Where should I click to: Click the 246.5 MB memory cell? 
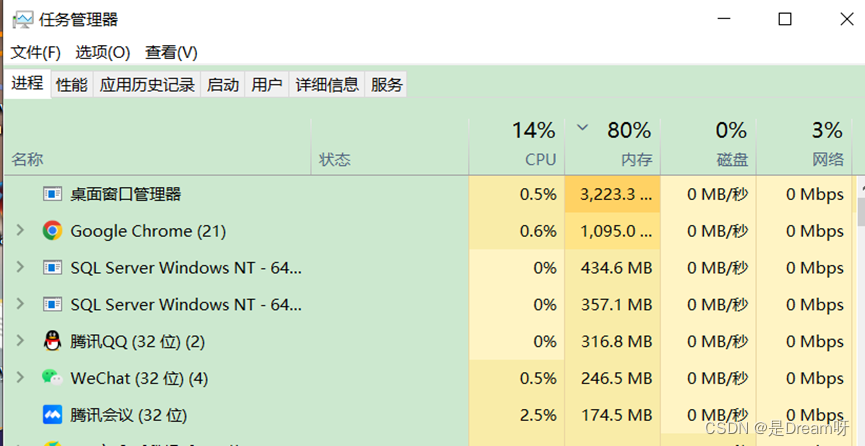point(612,378)
